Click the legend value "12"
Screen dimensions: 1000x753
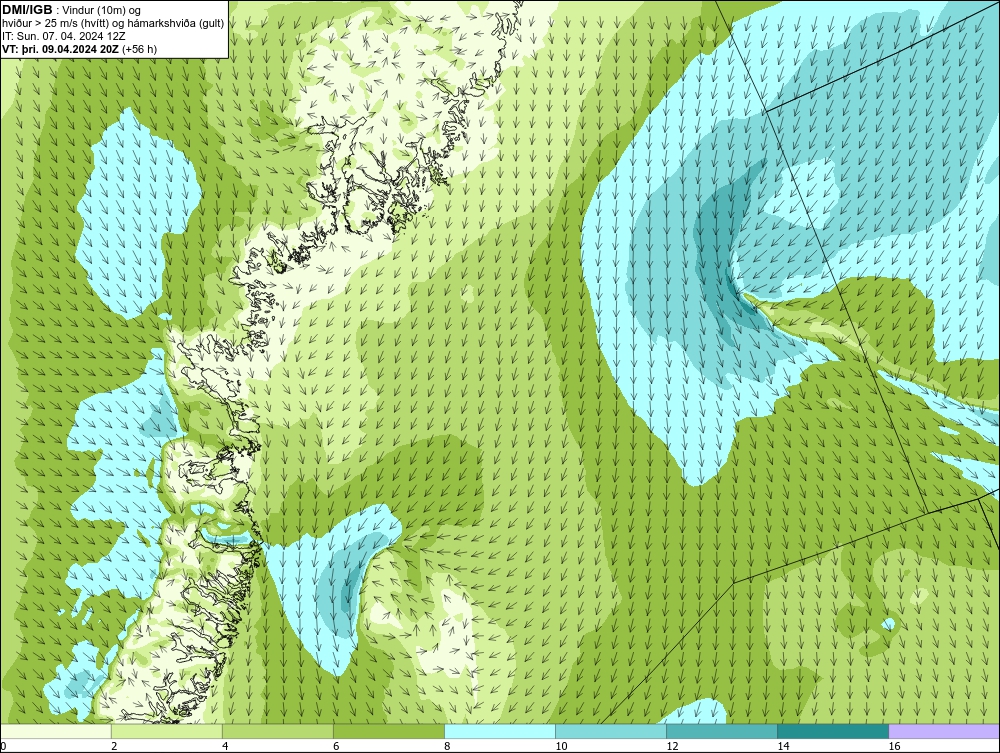click(x=672, y=746)
